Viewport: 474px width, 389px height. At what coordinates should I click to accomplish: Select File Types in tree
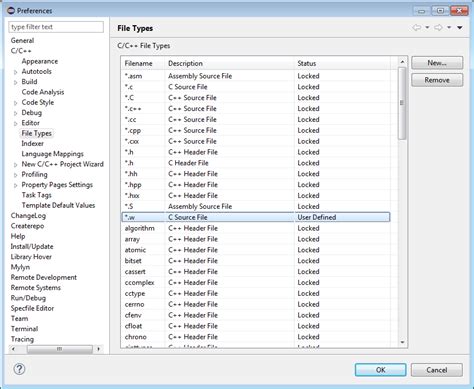coord(37,133)
